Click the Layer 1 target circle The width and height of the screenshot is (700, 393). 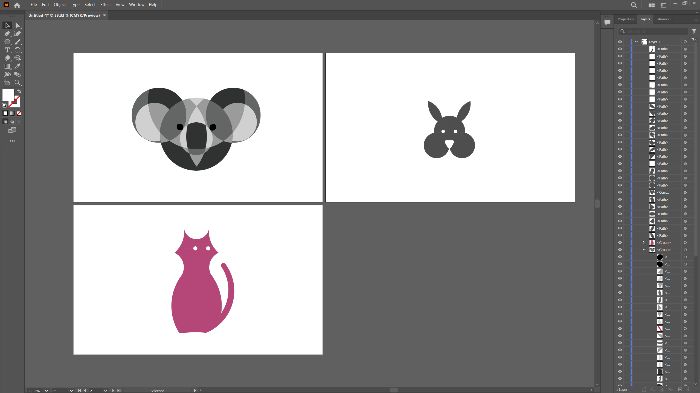click(686, 42)
